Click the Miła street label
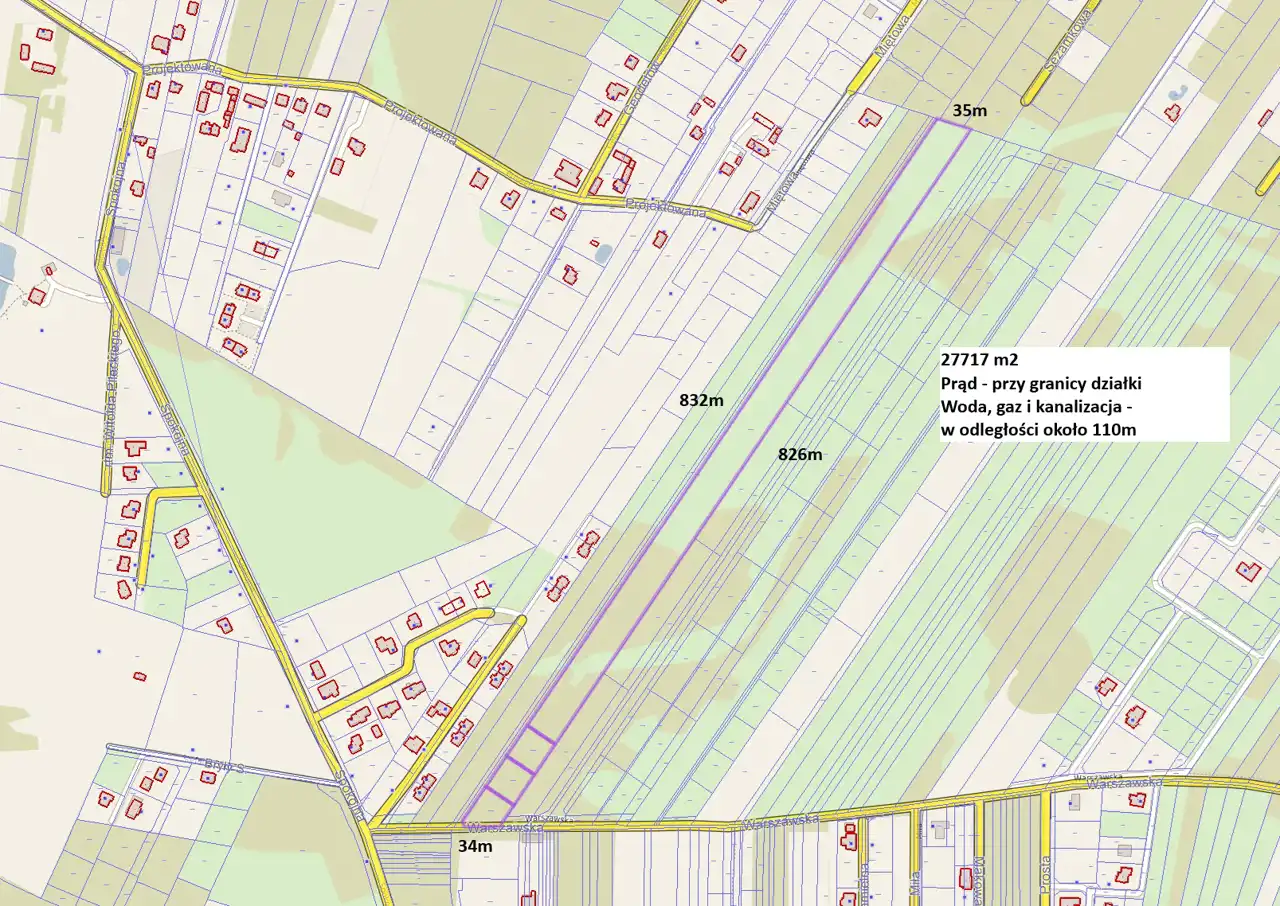The height and width of the screenshot is (906, 1280). pyautogui.click(x=915, y=885)
